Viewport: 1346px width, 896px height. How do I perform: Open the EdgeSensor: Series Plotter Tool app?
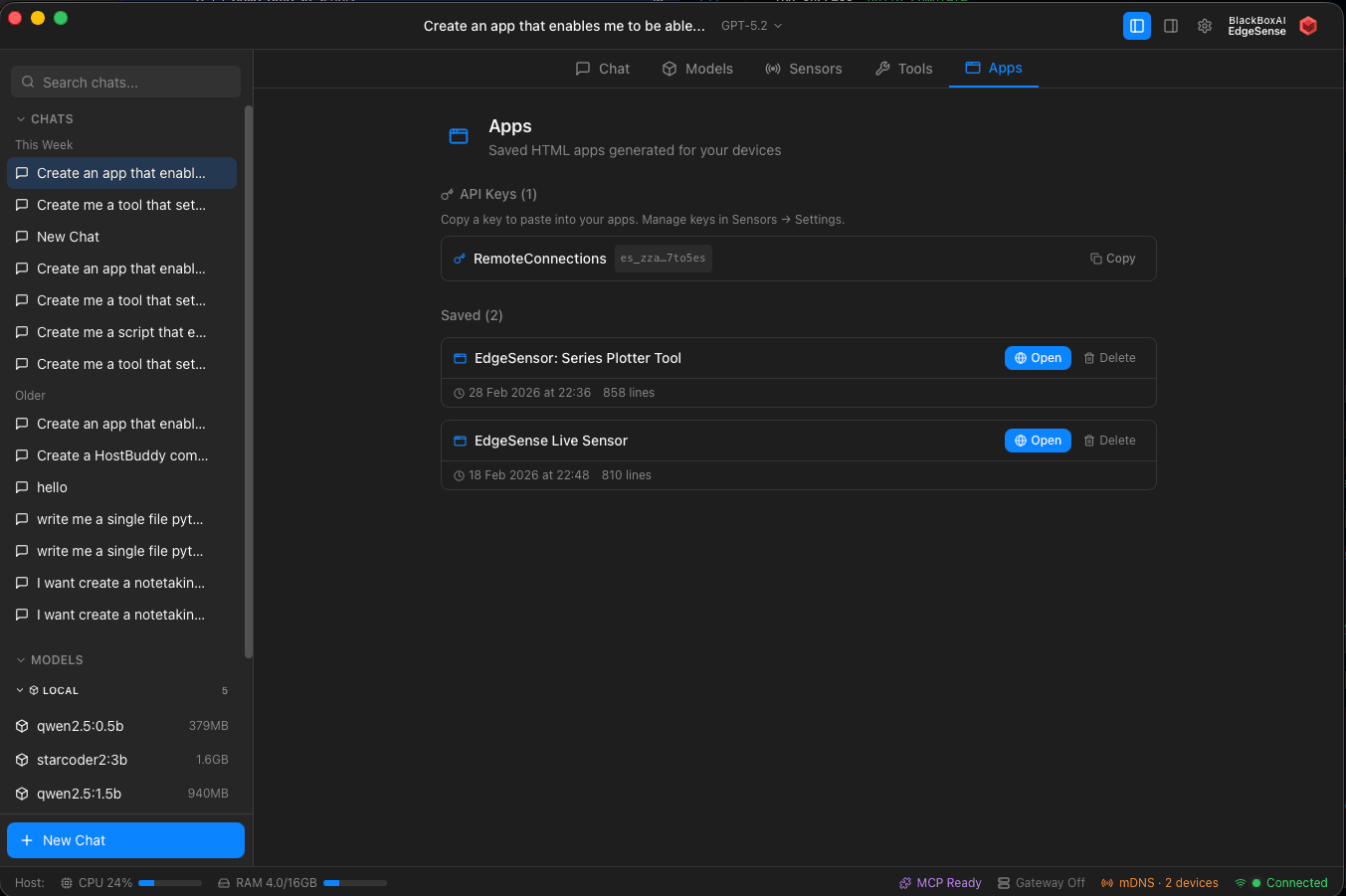(1037, 358)
